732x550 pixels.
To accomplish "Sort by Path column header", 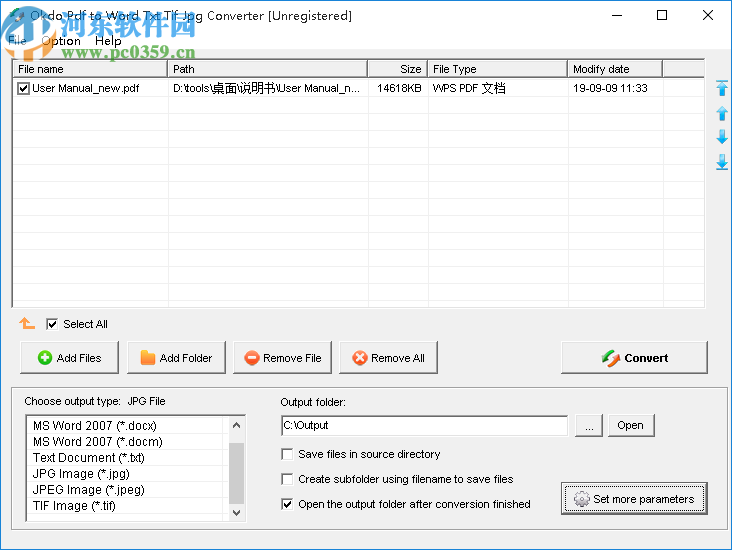I will tap(267, 69).
